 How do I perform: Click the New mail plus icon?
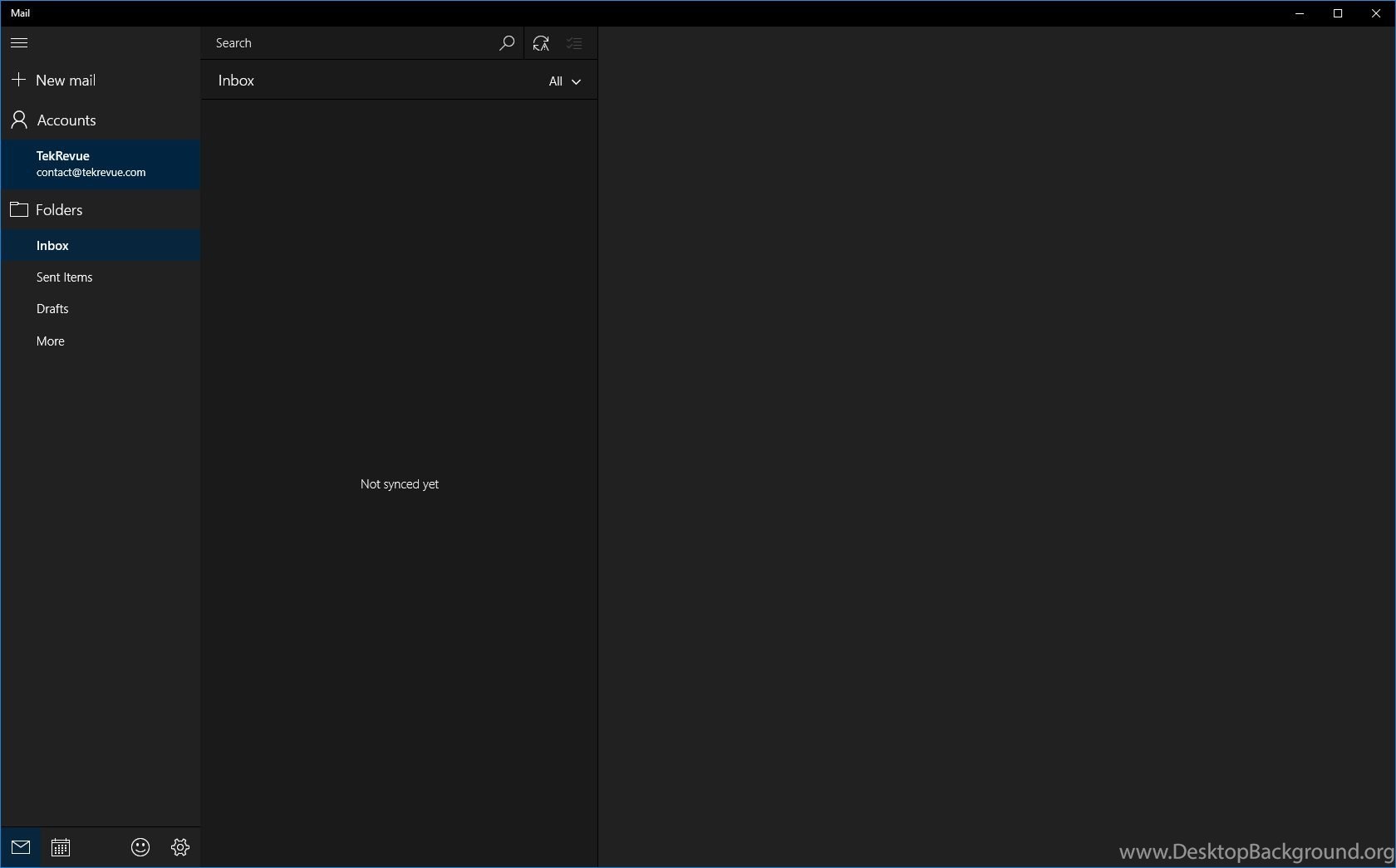point(18,80)
